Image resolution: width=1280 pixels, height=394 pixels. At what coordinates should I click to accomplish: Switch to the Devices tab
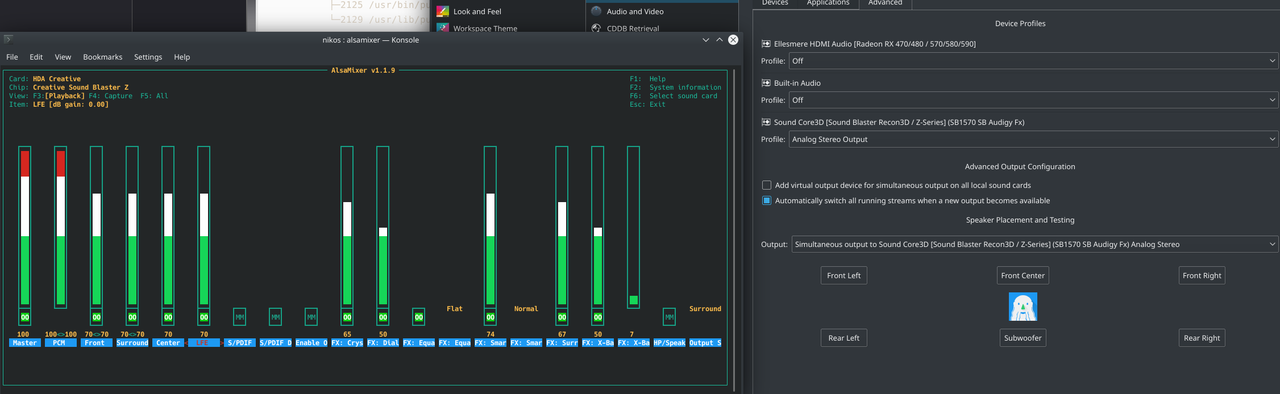point(775,4)
